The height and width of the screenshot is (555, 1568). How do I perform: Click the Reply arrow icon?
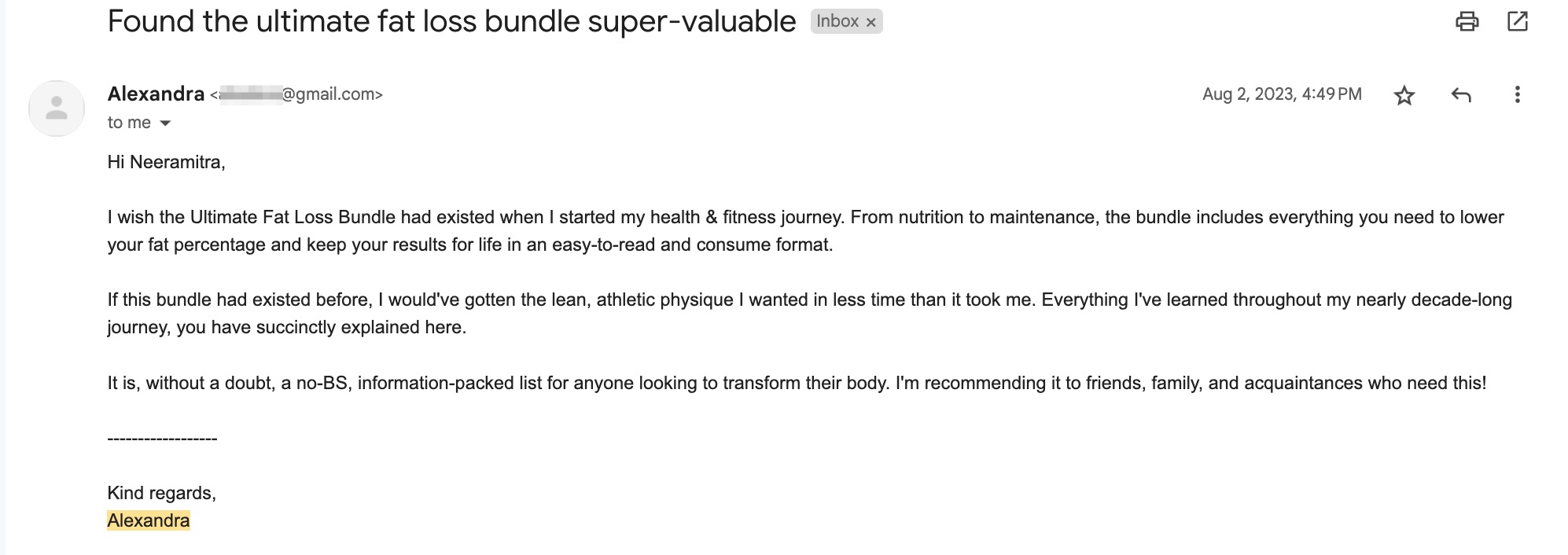coord(1460,95)
